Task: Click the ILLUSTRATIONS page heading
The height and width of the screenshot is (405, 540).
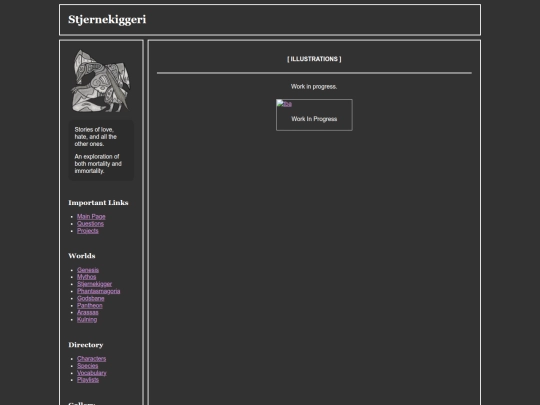Action: [314, 59]
